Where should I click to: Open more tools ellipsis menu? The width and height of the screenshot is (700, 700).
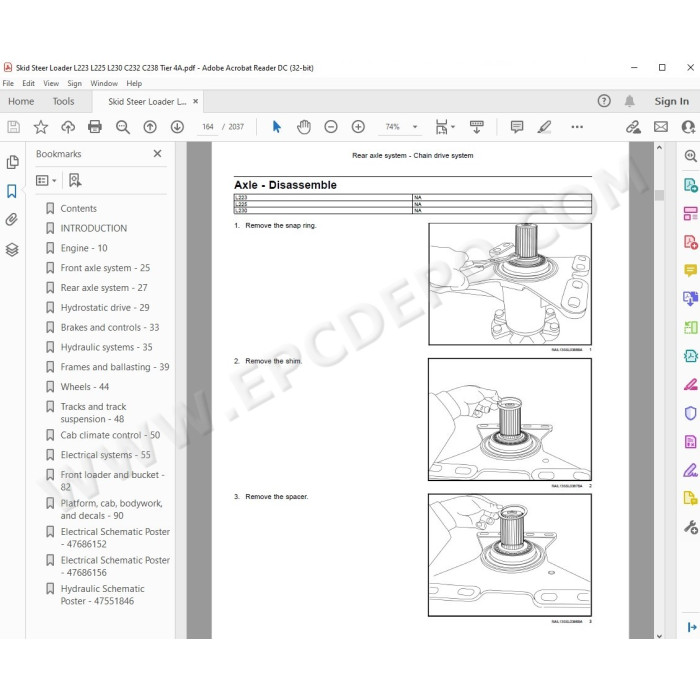(x=577, y=127)
